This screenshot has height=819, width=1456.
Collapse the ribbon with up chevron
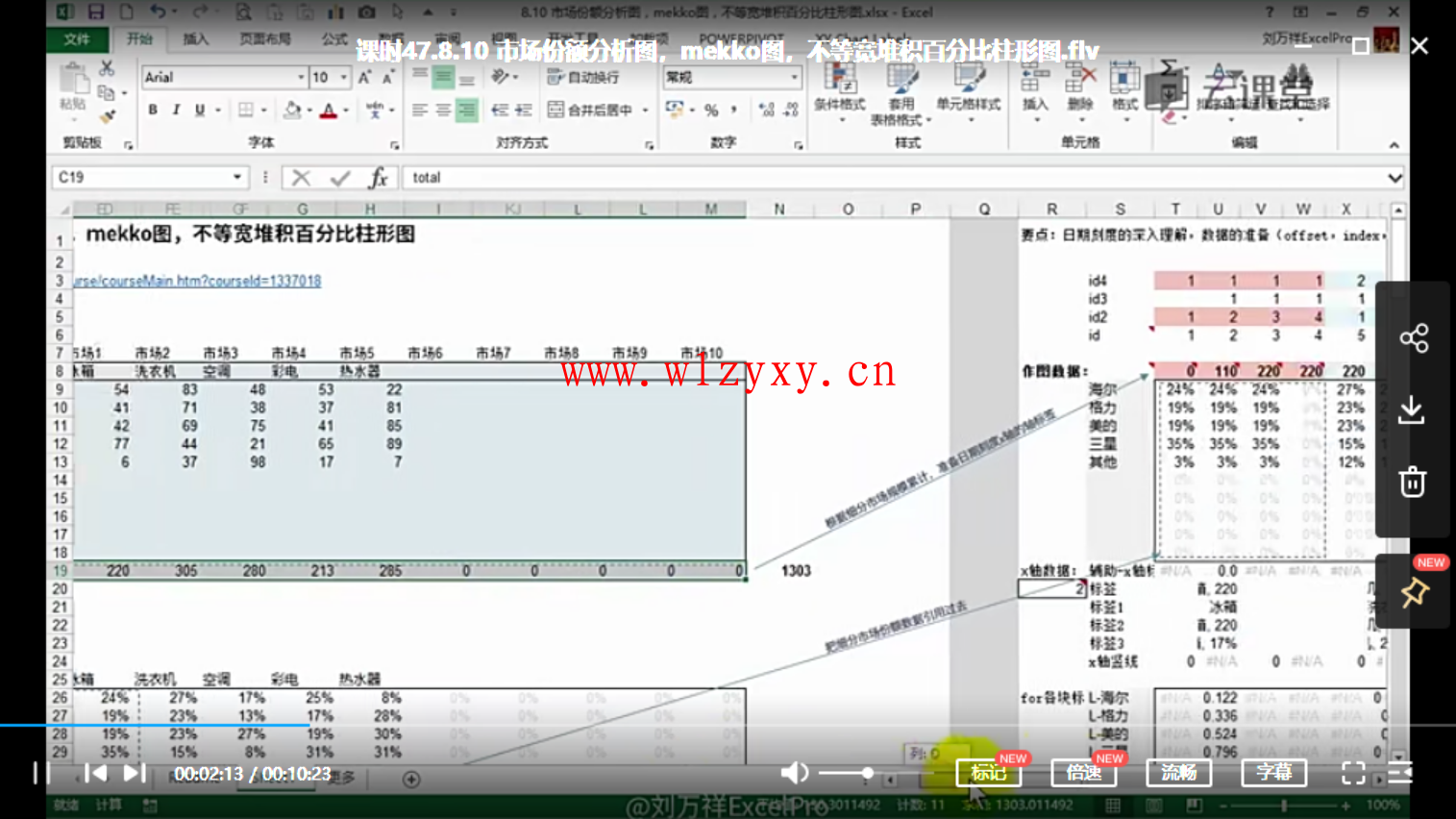coord(1394,144)
